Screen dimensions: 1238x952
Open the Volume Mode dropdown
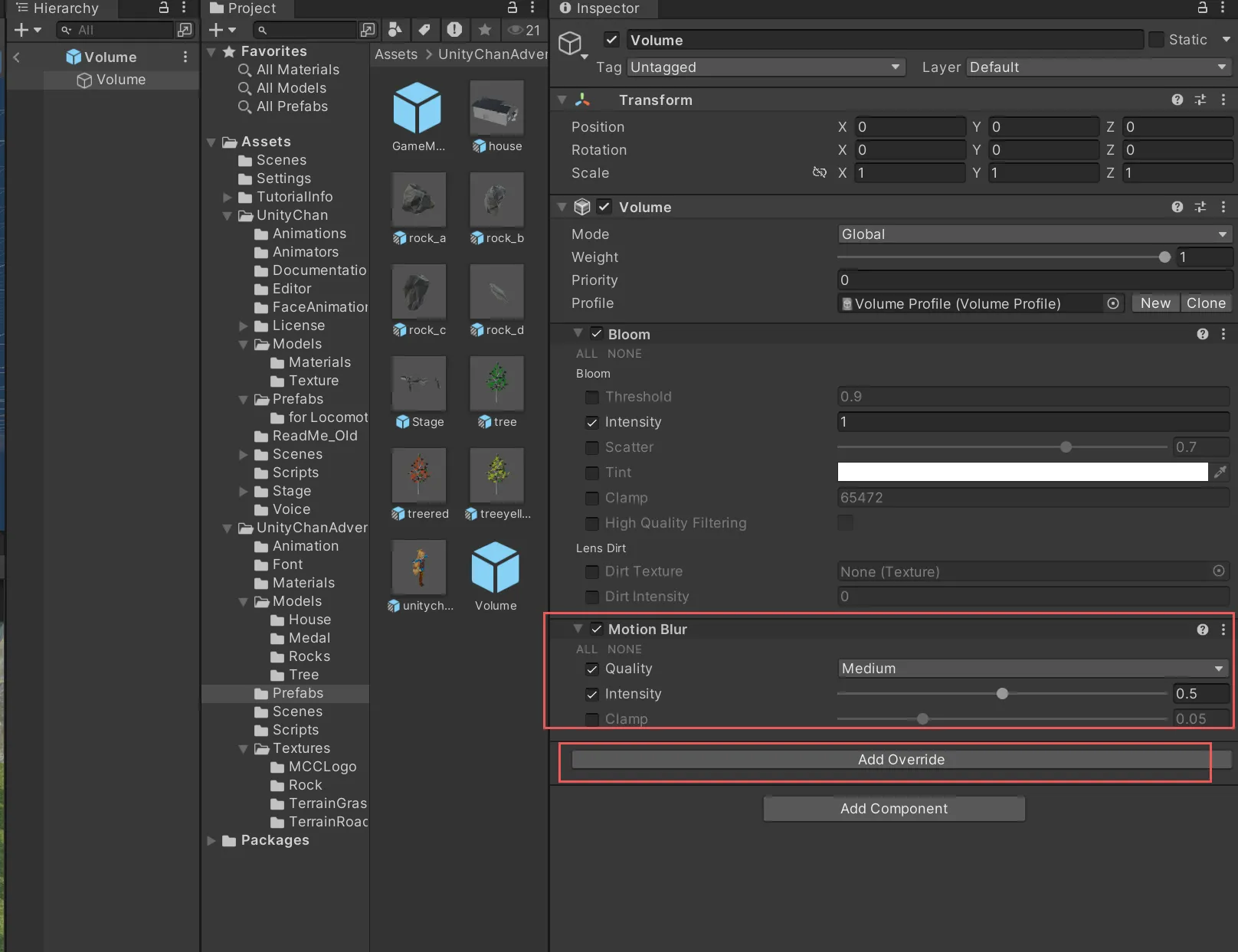pyautogui.click(x=1033, y=234)
